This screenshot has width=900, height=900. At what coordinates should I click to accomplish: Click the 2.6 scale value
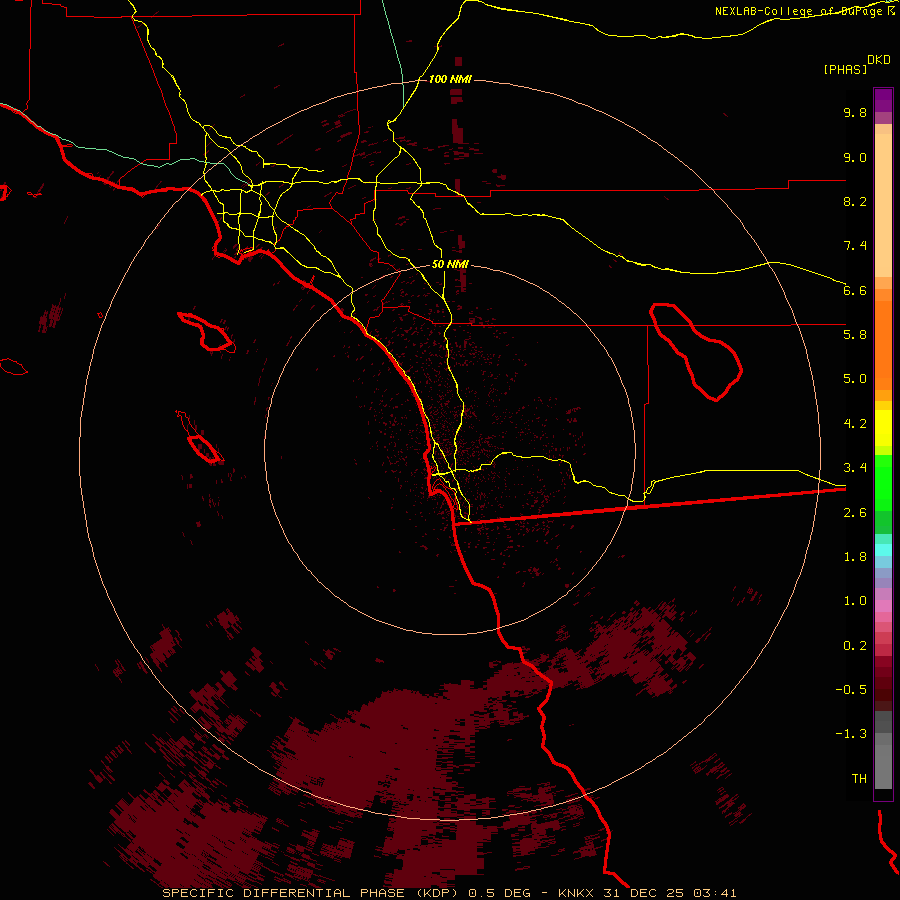(855, 513)
